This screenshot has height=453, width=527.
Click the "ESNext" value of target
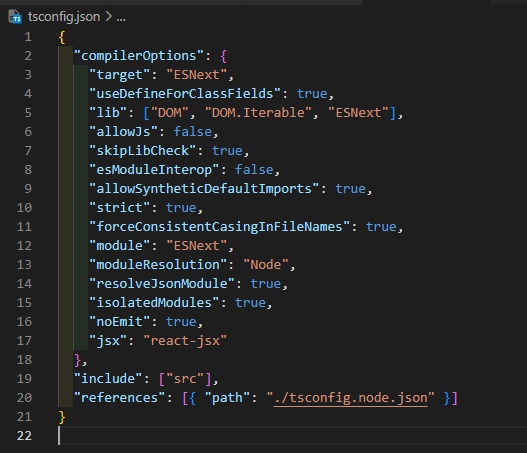click(x=197, y=75)
